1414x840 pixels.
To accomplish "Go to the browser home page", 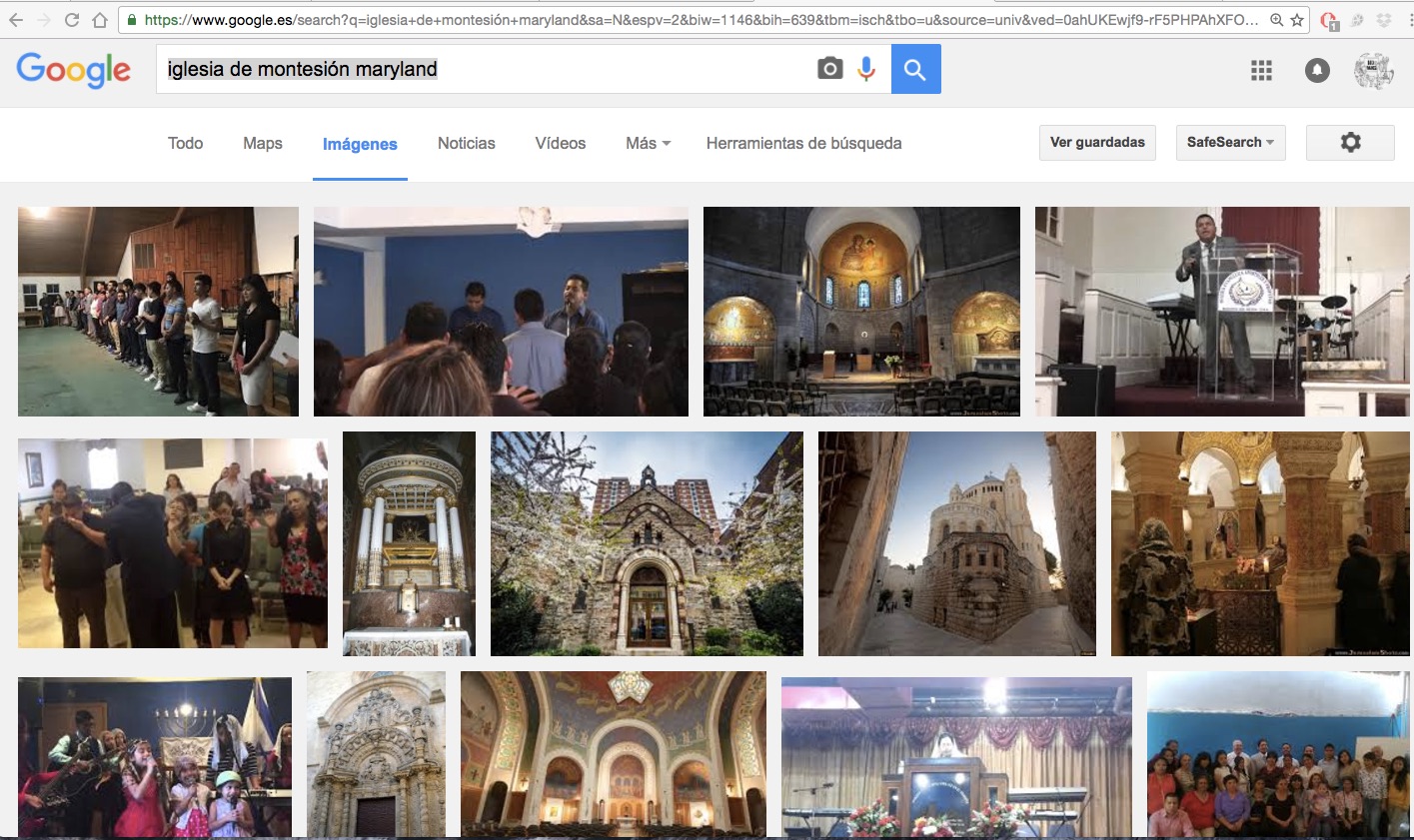I will 100,20.
